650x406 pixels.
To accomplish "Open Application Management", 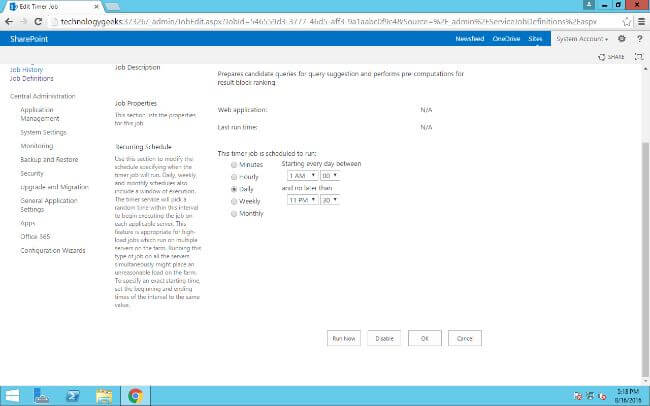I will pos(40,114).
